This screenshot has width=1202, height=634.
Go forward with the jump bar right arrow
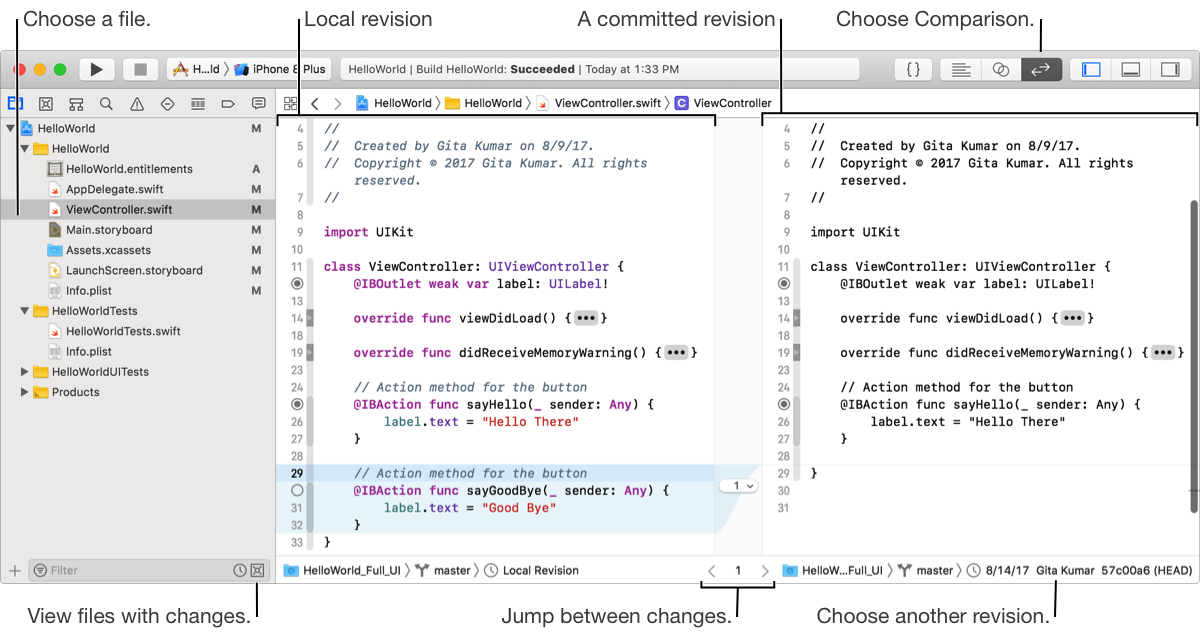pos(338,103)
